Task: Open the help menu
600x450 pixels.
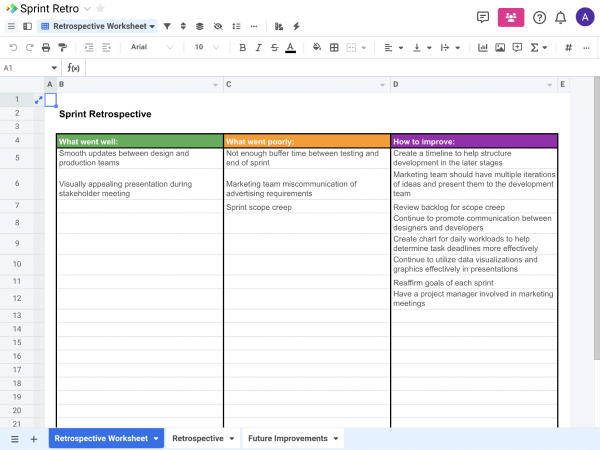Action: pos(540,18)
